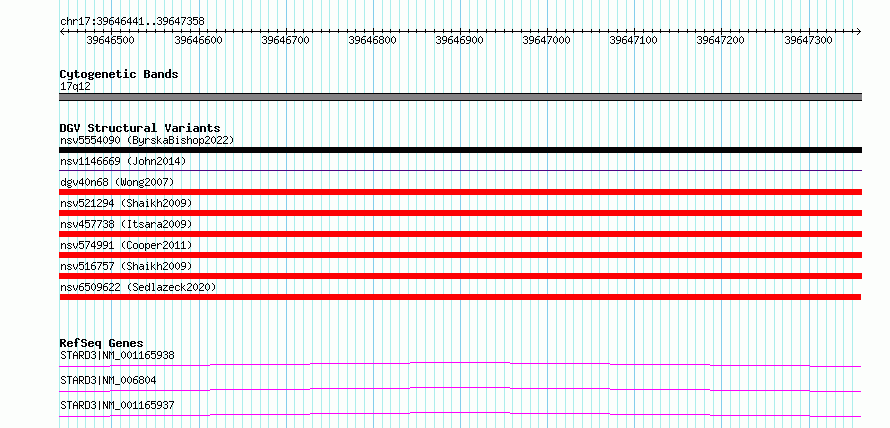This screenshot has width=890, height=428.
Task: Open STARD3|NM_001165937 transcript label
Action: [x=117, y=405]
